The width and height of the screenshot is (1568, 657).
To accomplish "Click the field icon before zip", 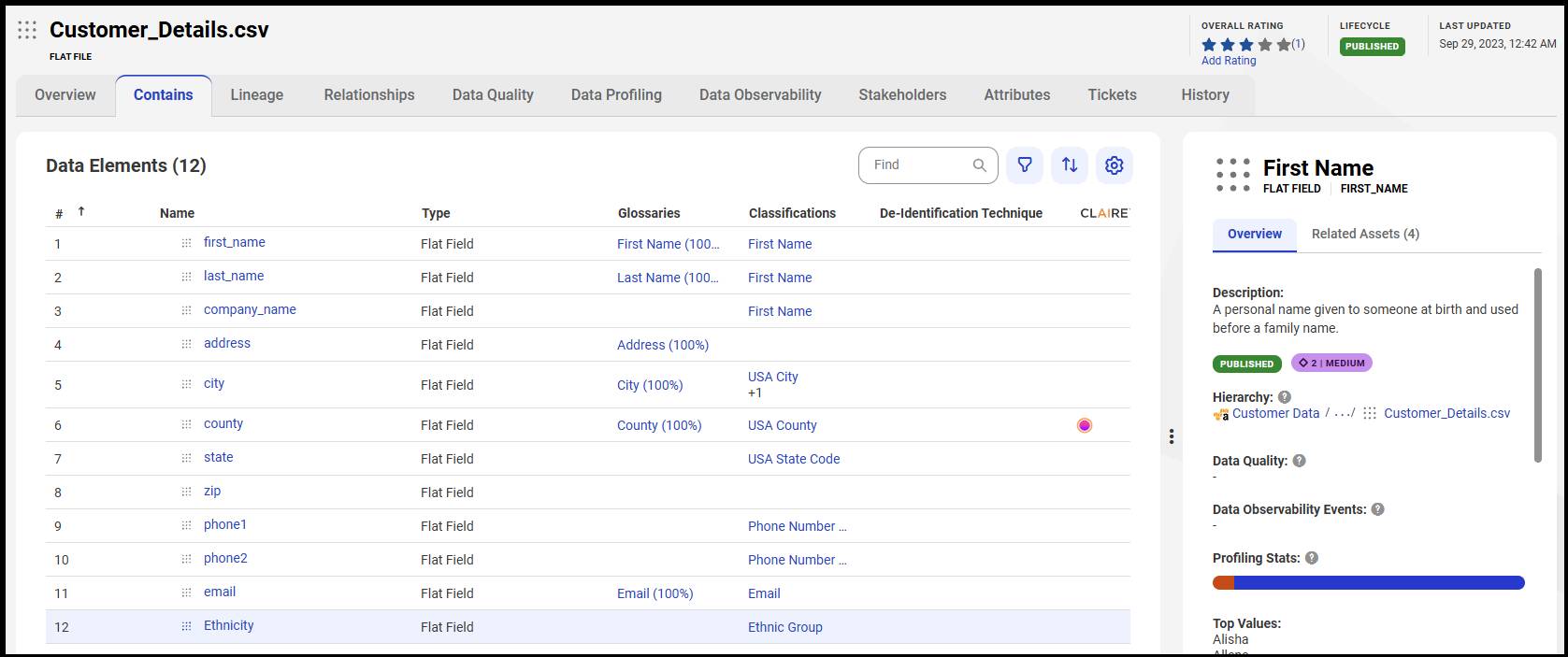I will click(x=186, y=492).
